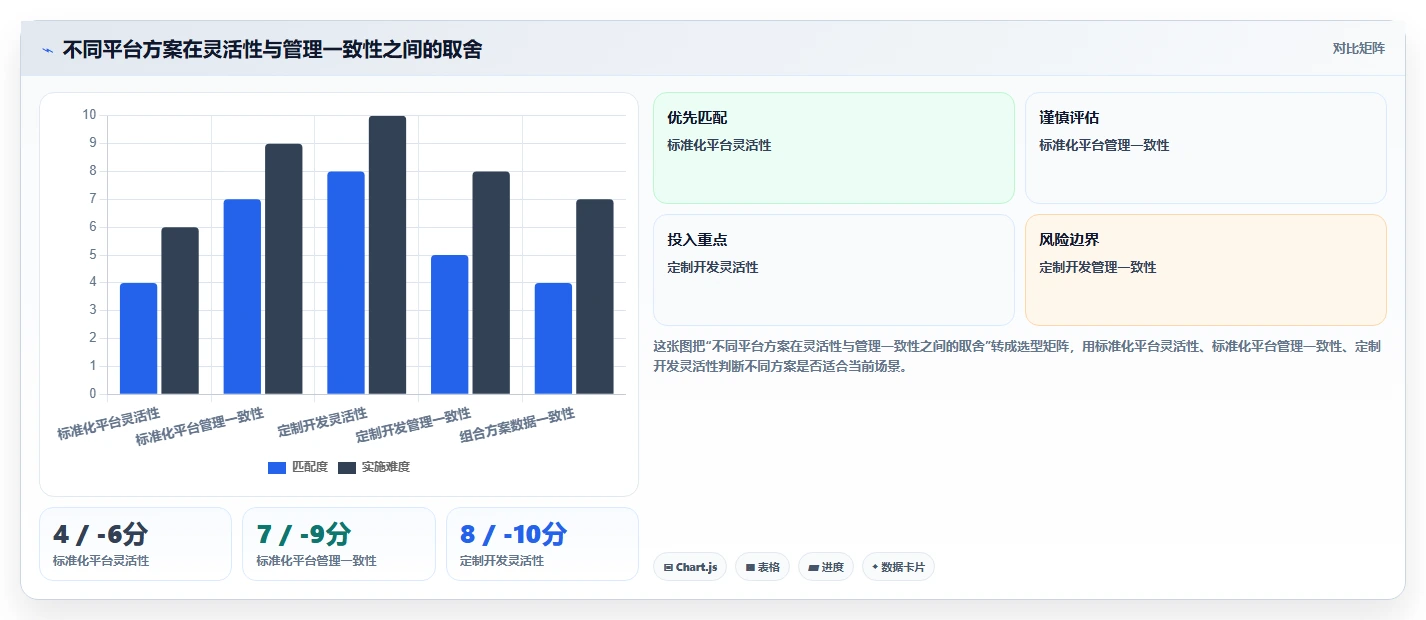Screen dimensions: 1426x620
Task: Click the 7 / -9分 stat card
Action: 339,544
